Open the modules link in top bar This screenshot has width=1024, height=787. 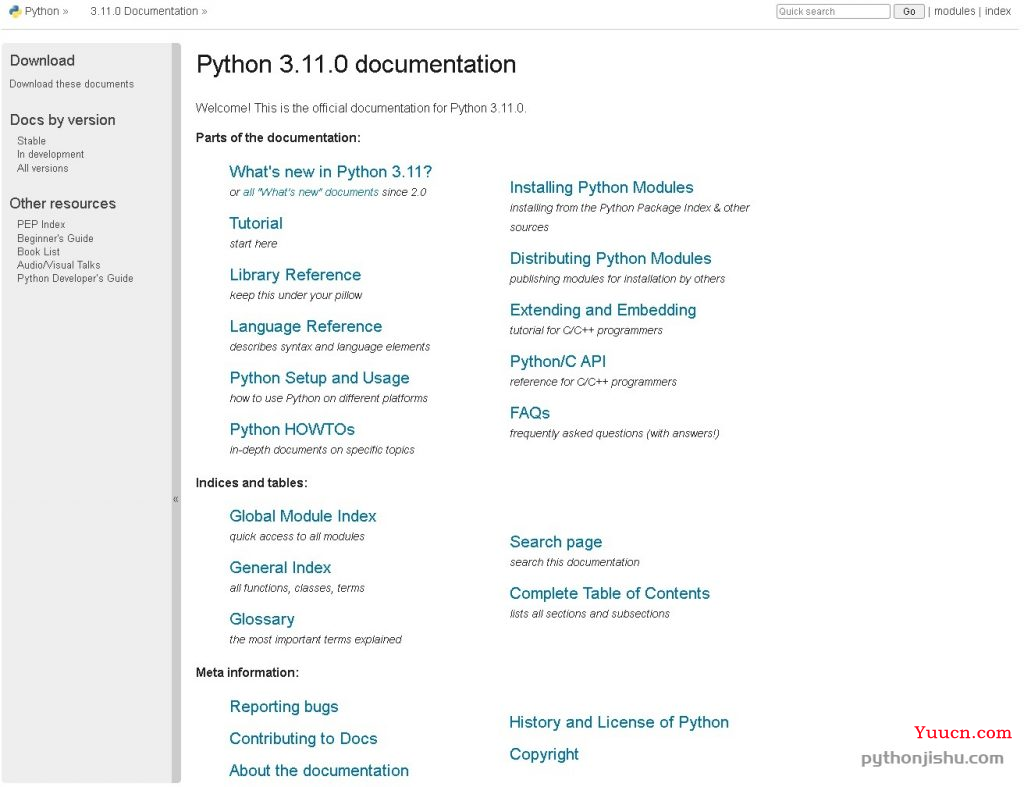(x=954, y=11)
